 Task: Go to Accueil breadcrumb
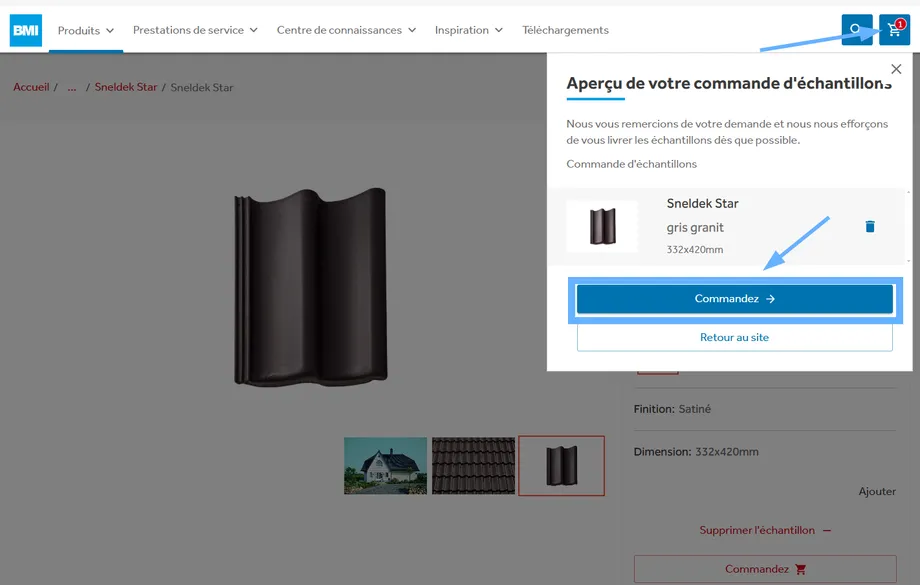pos(31,87)
